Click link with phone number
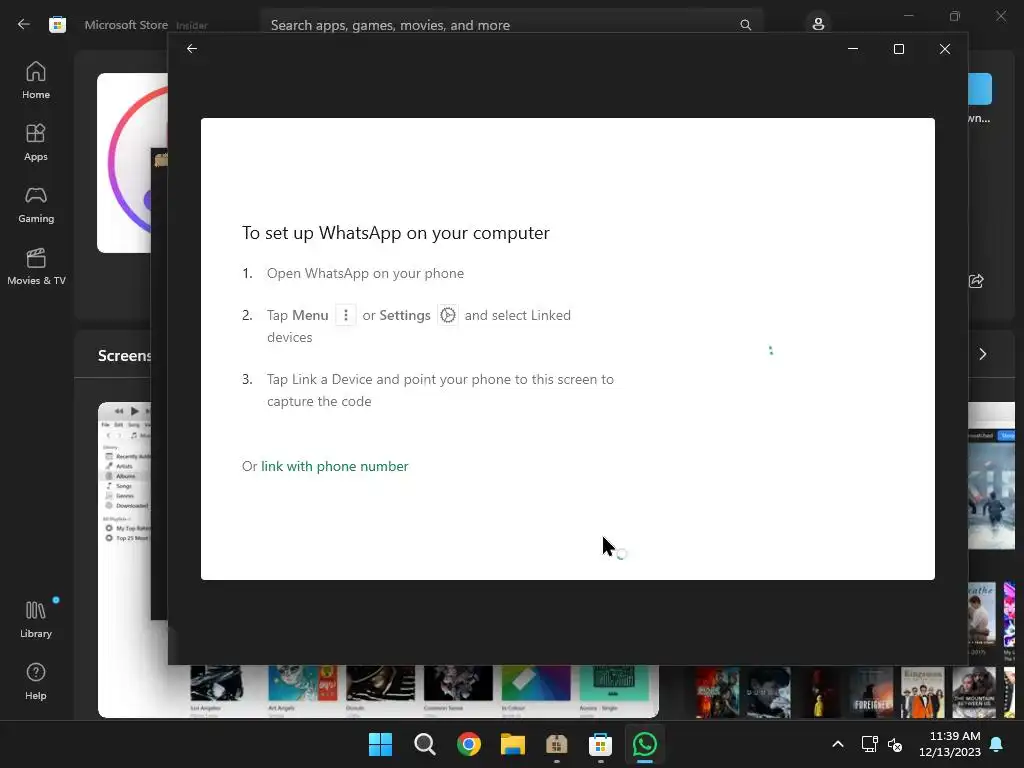 point(334,466)
